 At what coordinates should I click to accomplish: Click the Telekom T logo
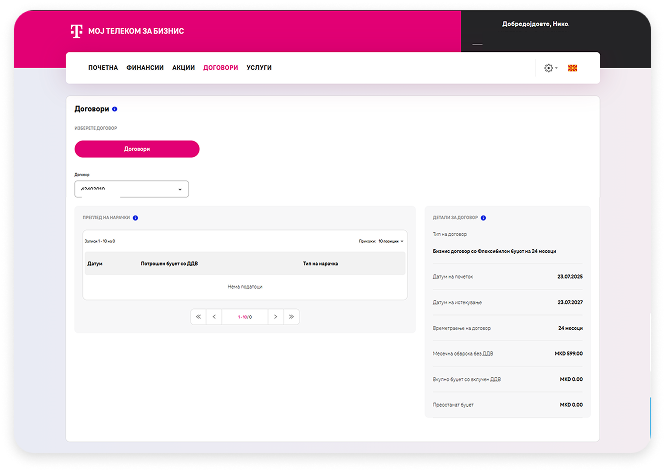pos(76,31)
